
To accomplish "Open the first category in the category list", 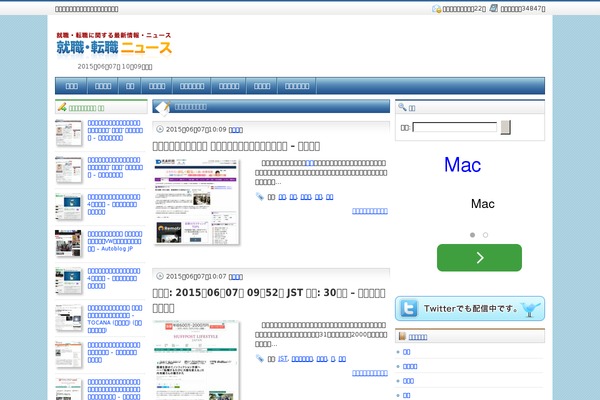I will (x=406, y=352).
